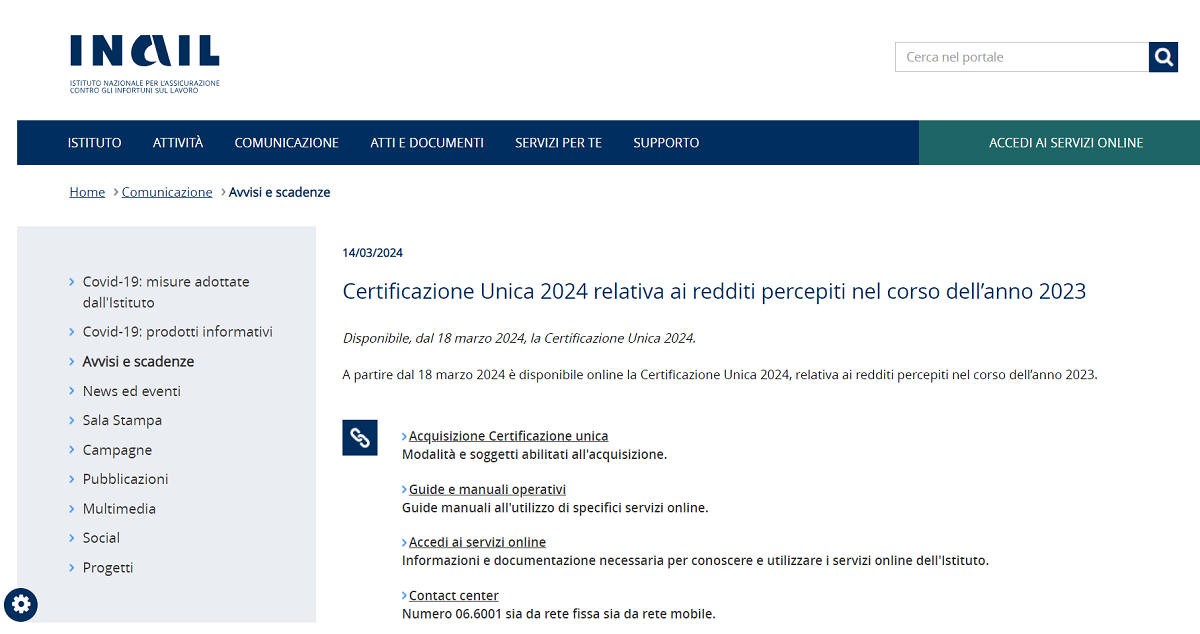Click text 'Guide manuali all'utilizzo di specifici servizi online.'
The image size is (1200, 634).
click(x=555, y=507)
